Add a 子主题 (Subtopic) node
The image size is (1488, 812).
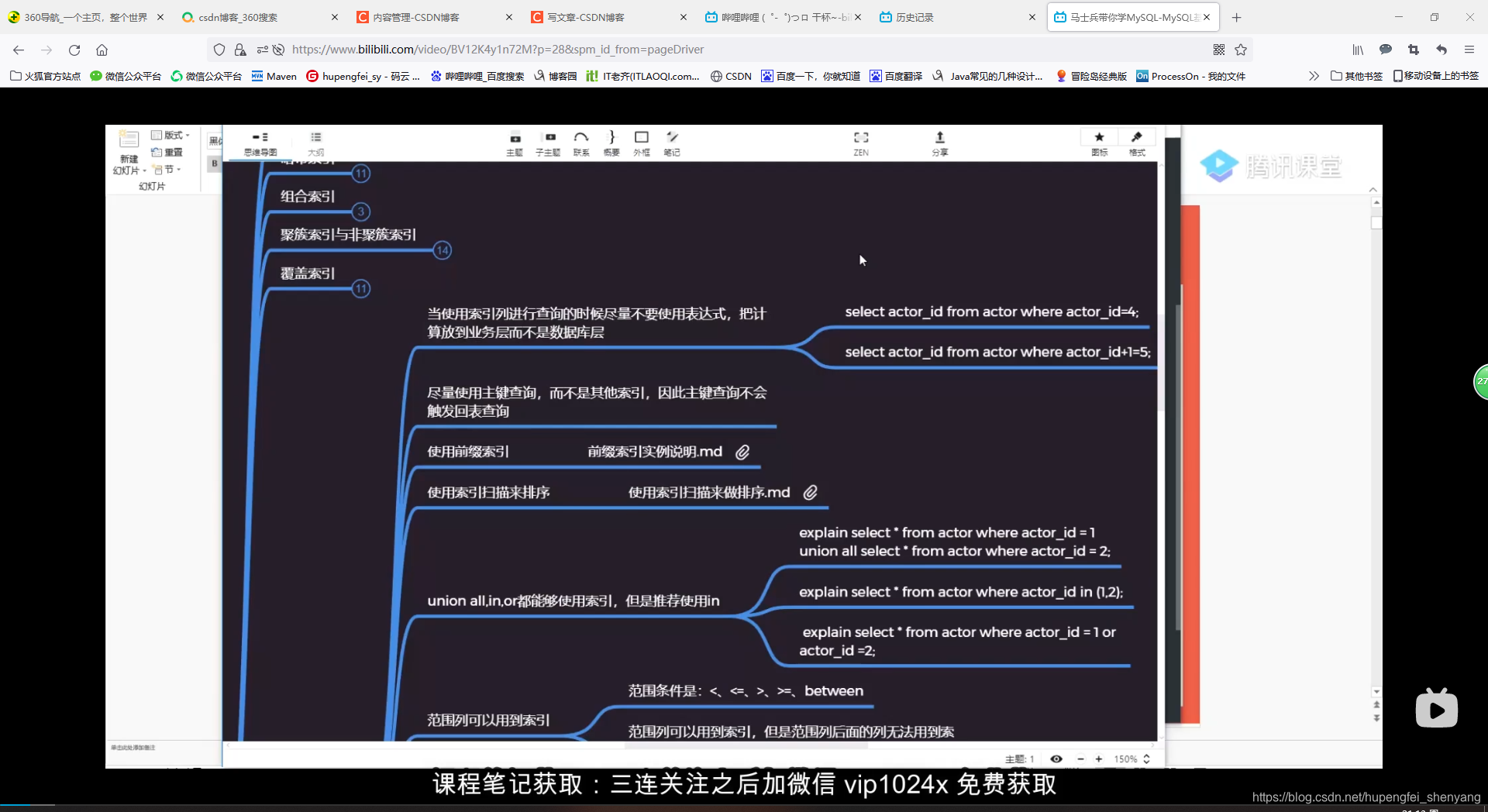coord(548,143)
